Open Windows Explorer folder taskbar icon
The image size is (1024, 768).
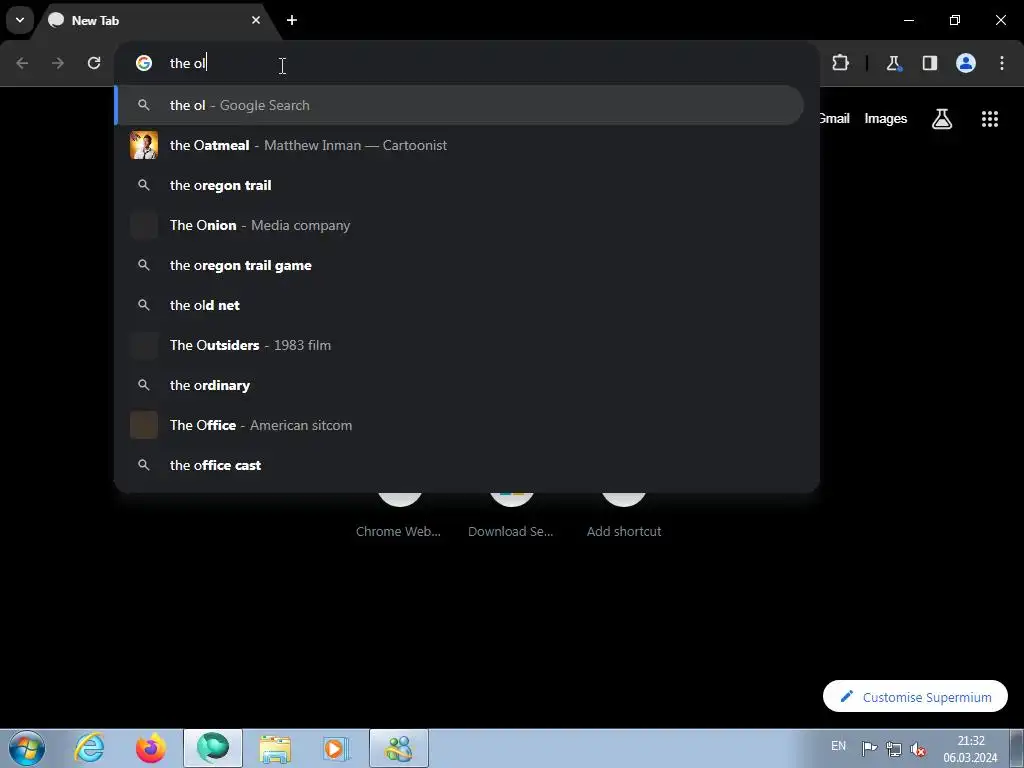tap(275, 748)
